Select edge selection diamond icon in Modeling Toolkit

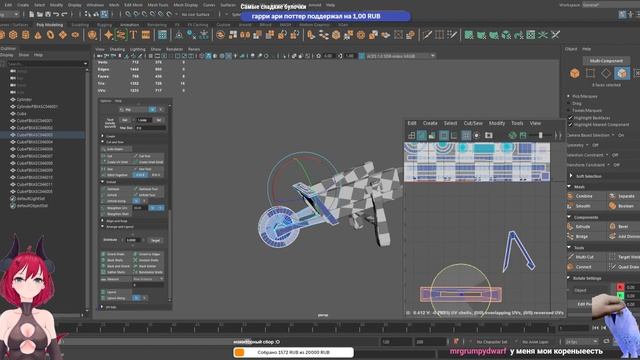click(x=606, y=73)
